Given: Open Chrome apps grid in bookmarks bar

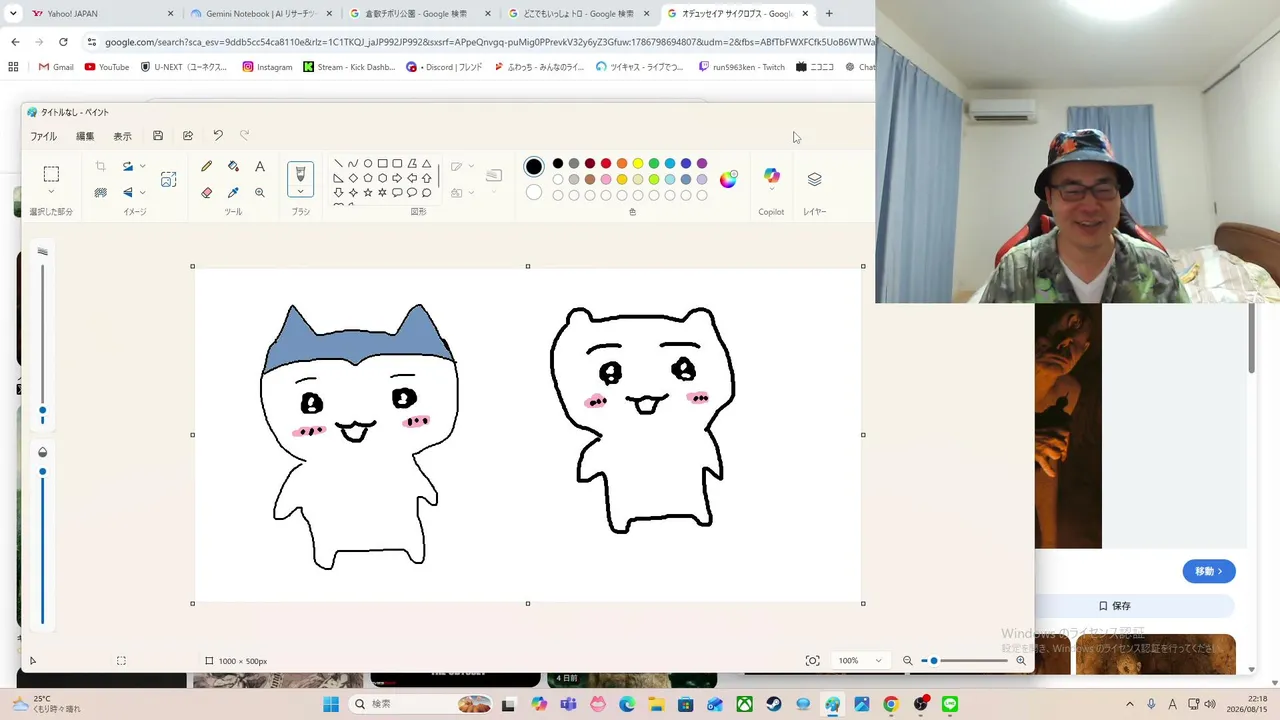Looking at the screenshot, I should pos(13,67).
